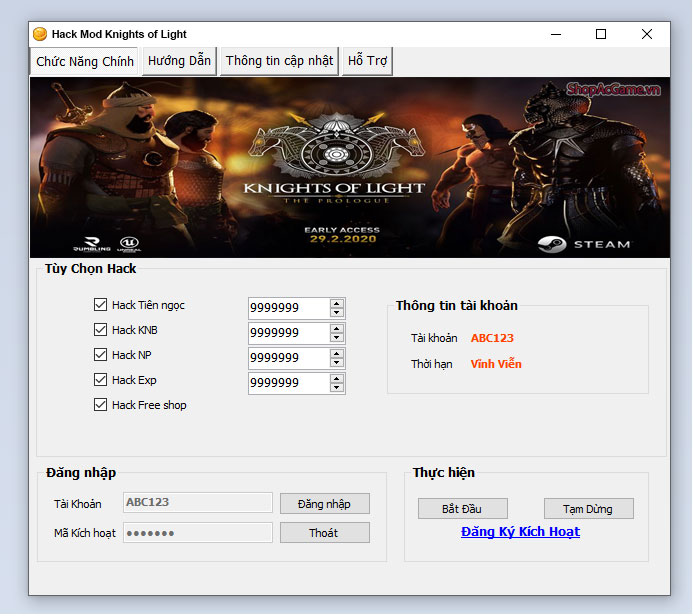Select the Hack Exp number field
This screenshot has width=693, height=616.
(289, 383)
